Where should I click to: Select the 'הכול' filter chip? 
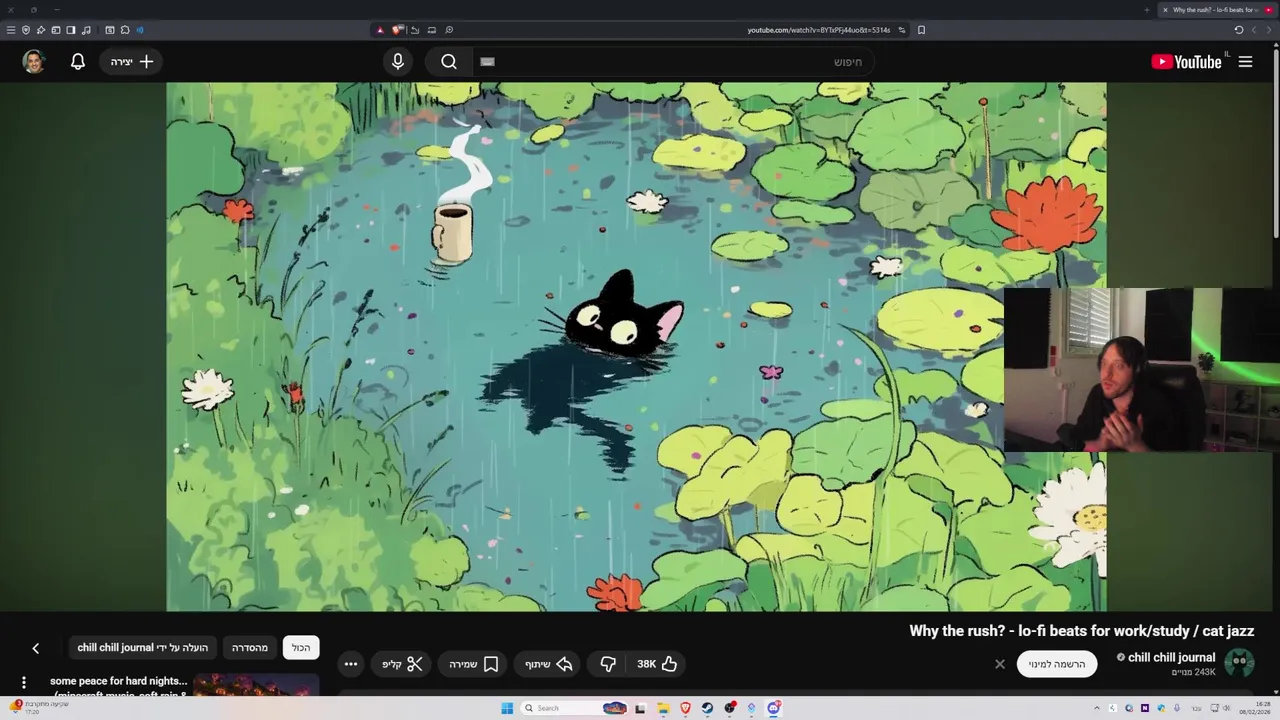[x=301, y=648]
